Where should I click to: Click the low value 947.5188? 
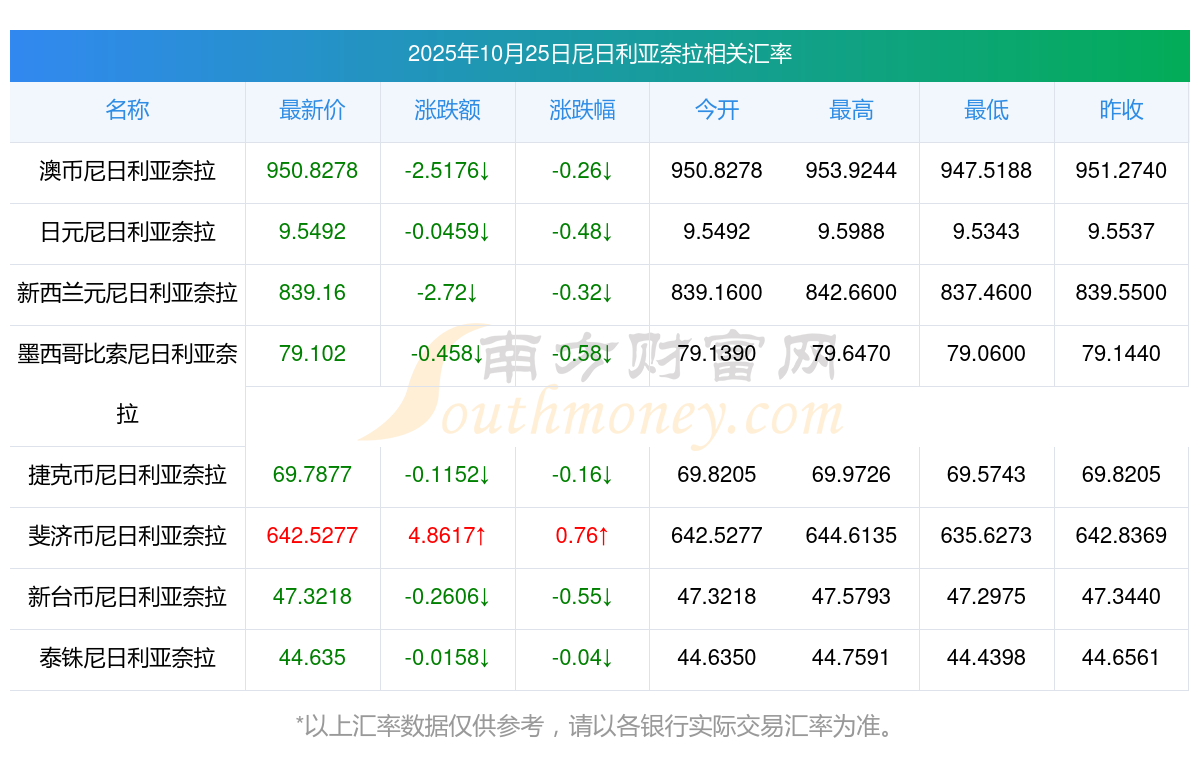tap(986, 171)
